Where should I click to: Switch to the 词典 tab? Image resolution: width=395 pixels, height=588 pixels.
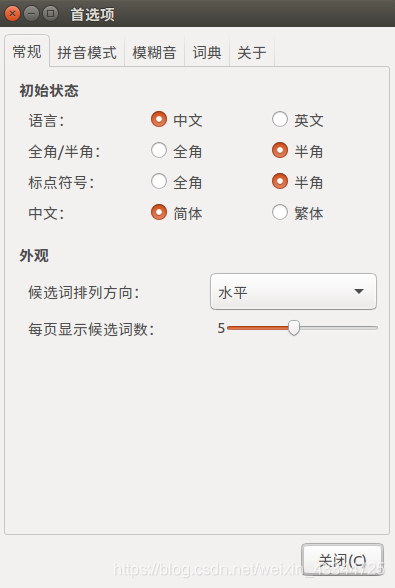[x=207, y=52]
